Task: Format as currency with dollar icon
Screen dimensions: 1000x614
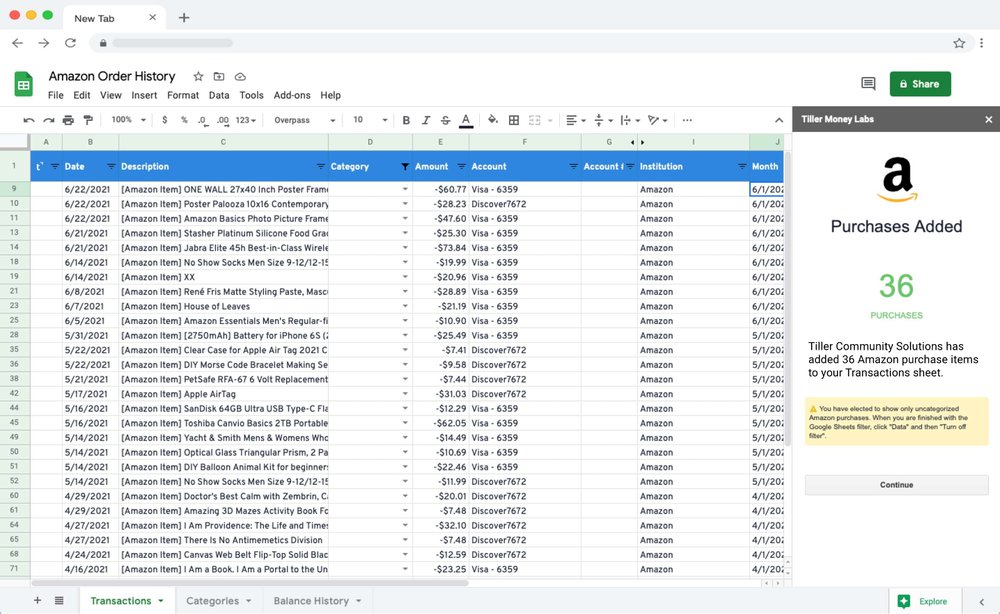Action: point(165,120)
